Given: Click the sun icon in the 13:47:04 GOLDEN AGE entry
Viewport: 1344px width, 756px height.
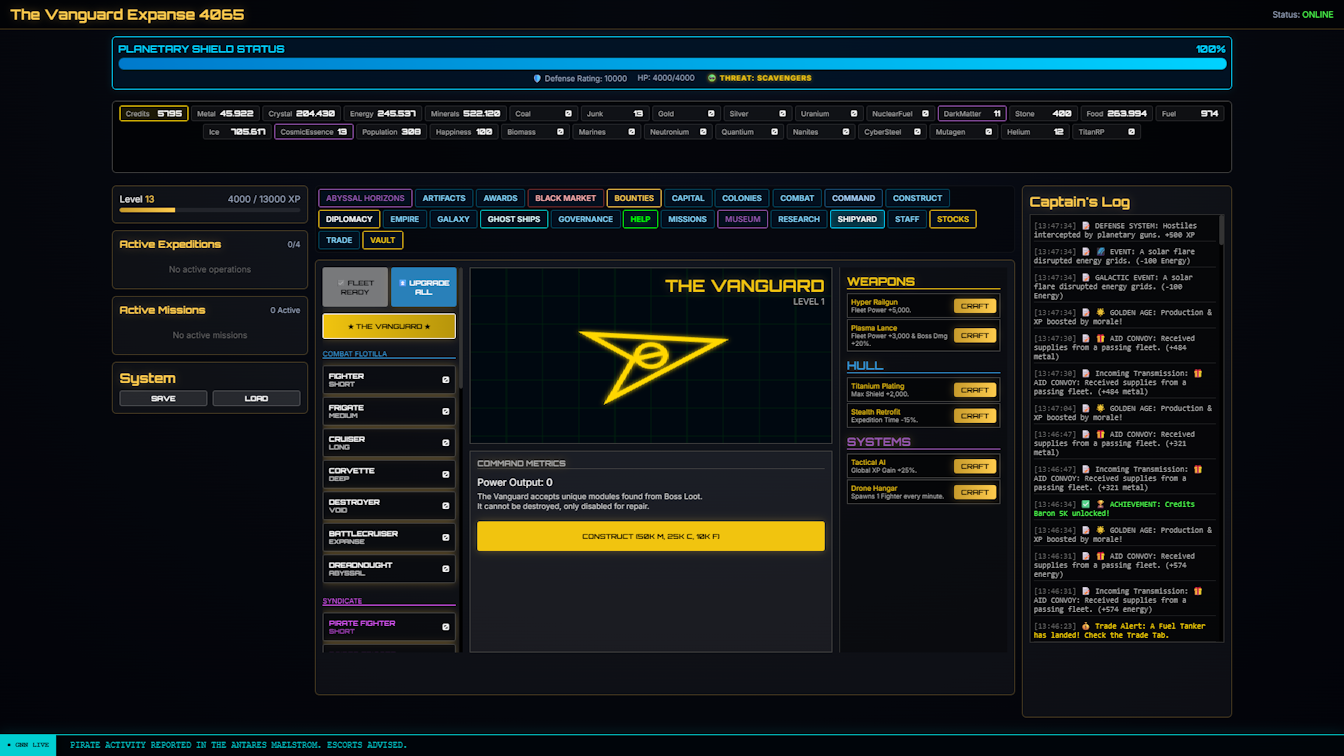Looking at the screenshot, I should (x=1101, y=408).
